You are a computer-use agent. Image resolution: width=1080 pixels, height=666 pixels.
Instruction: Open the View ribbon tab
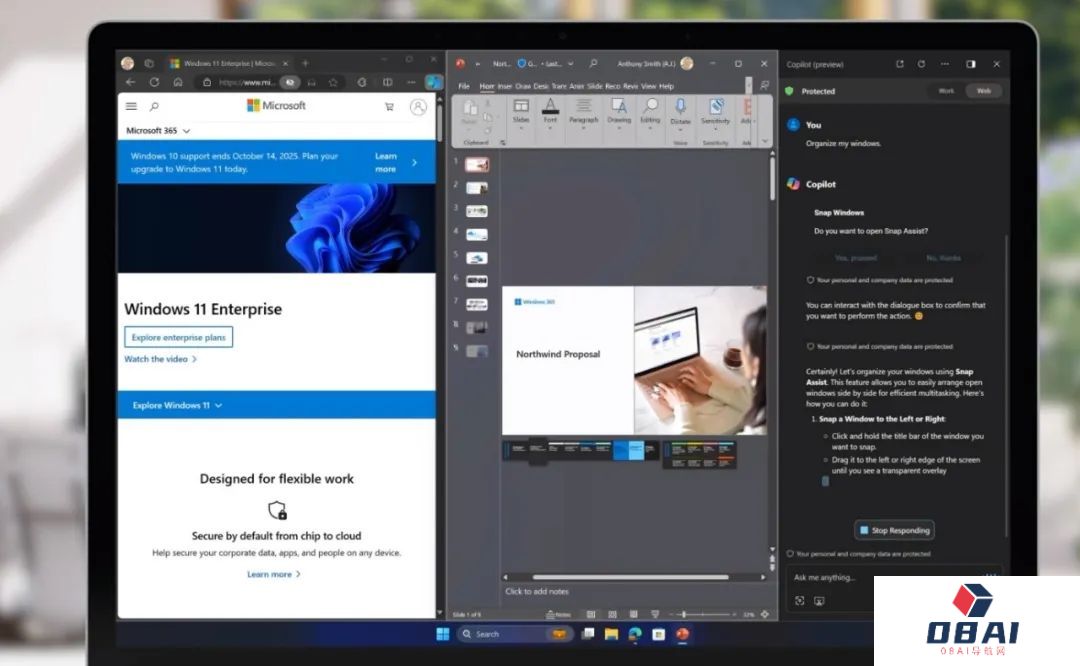[x=649, y=86]
